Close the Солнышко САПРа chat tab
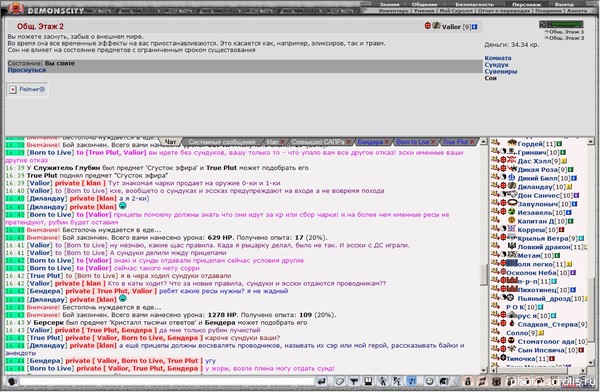The height and width of the screenshot is (392, 600). tap(349, 142)
